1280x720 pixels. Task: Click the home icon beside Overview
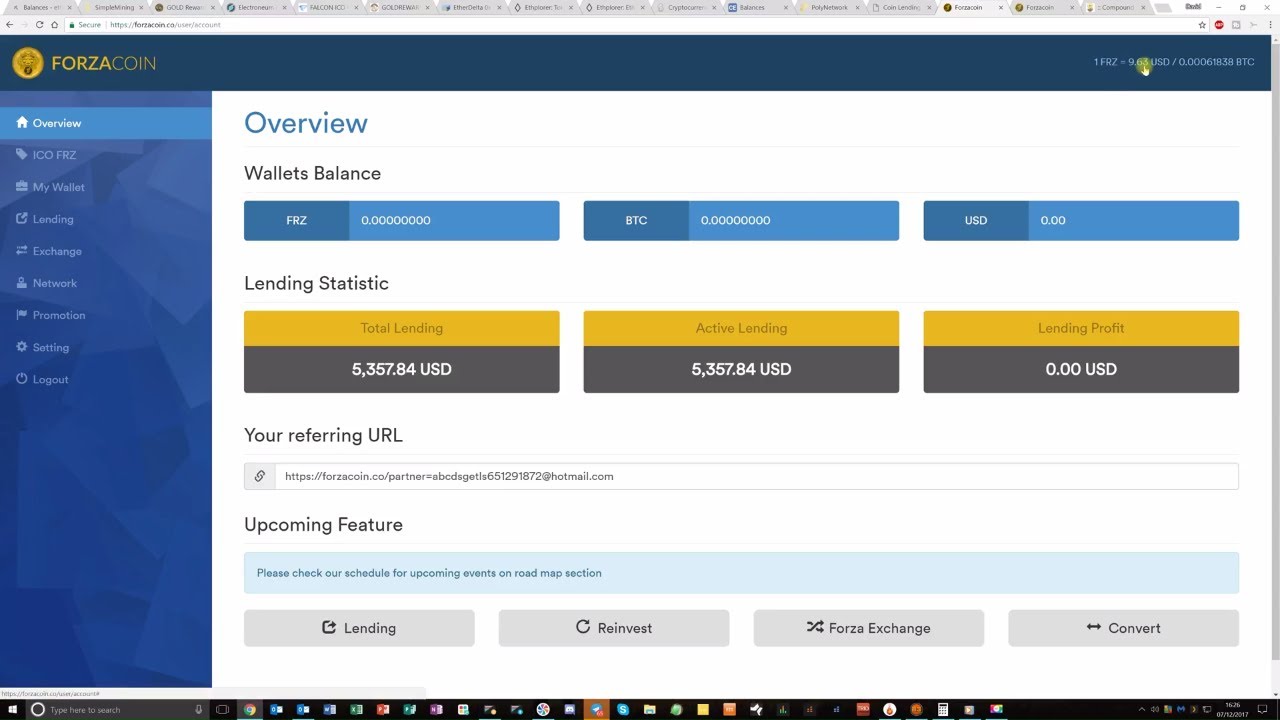pos(22,123)
